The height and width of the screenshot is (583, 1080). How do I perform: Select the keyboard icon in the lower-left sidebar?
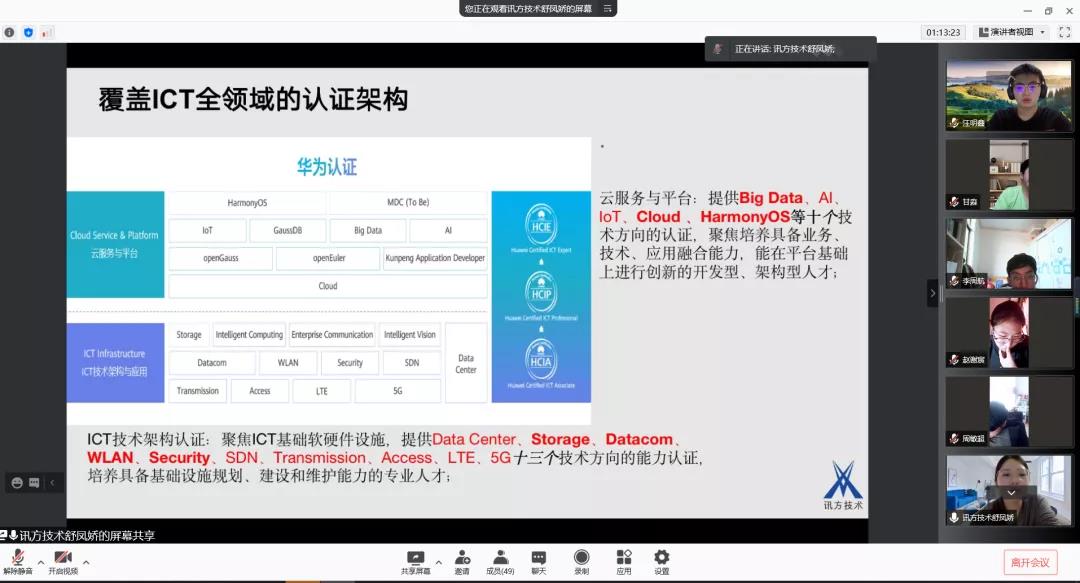tap(33, 481)
